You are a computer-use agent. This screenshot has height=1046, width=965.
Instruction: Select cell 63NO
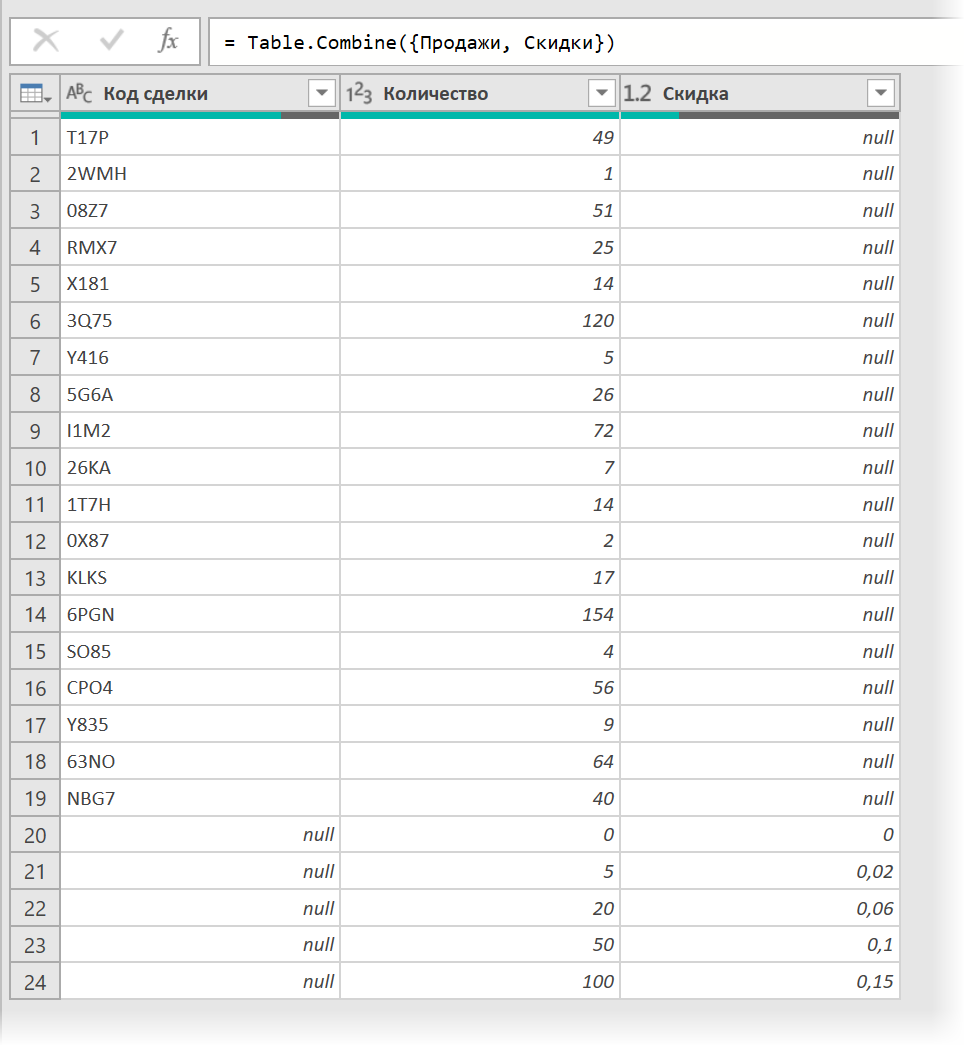200,761
